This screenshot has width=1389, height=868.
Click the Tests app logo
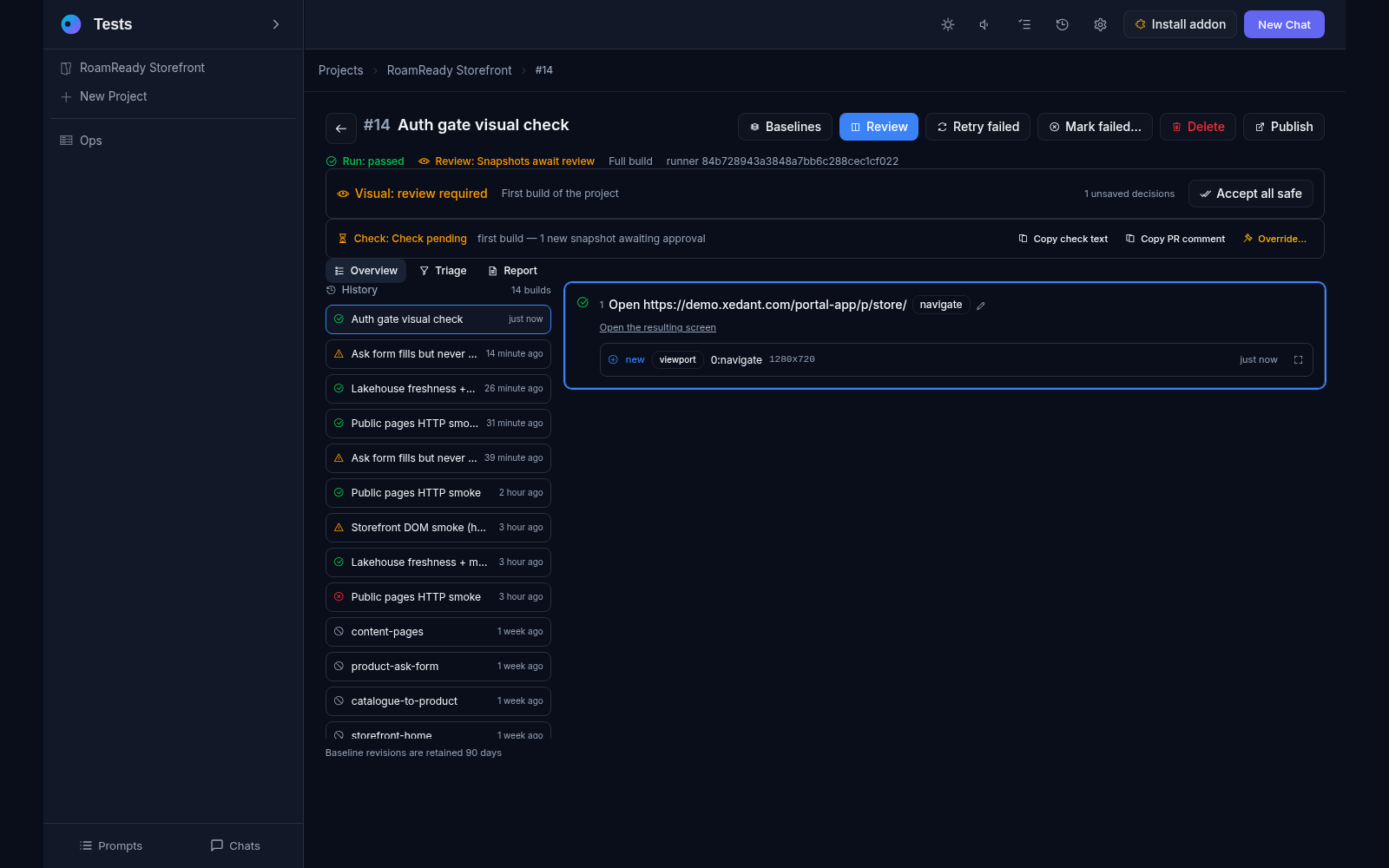(x=71, y=24)
